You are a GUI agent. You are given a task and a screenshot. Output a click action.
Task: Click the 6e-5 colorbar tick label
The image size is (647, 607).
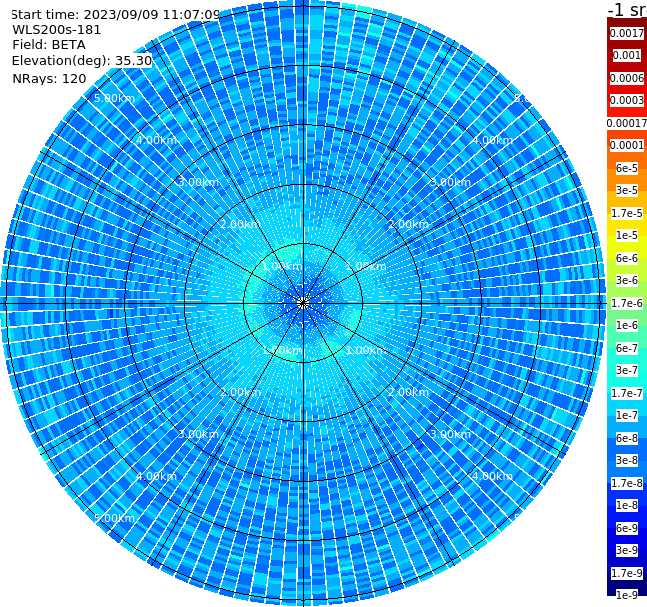pyautogui.click(x=627, y=168)
